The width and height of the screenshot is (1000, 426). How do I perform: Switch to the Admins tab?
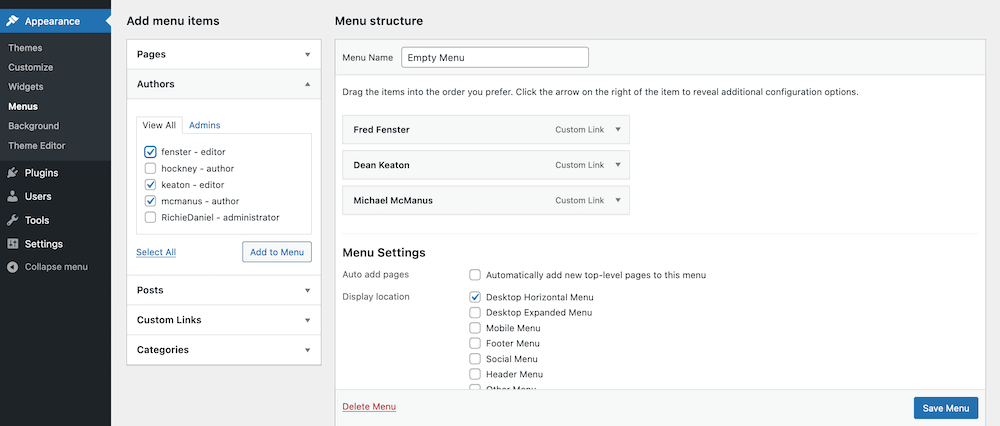point(205,125)
